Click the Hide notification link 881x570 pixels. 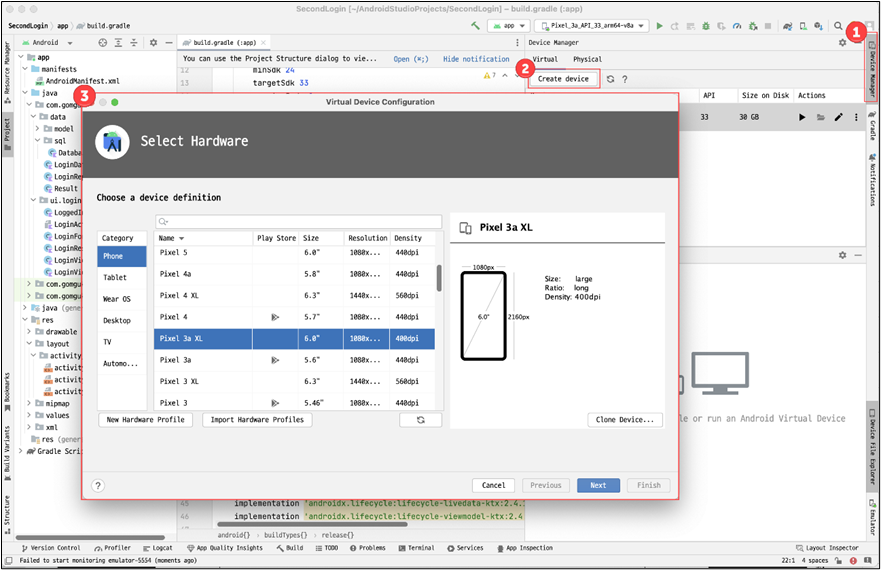(x=476, y=59)
